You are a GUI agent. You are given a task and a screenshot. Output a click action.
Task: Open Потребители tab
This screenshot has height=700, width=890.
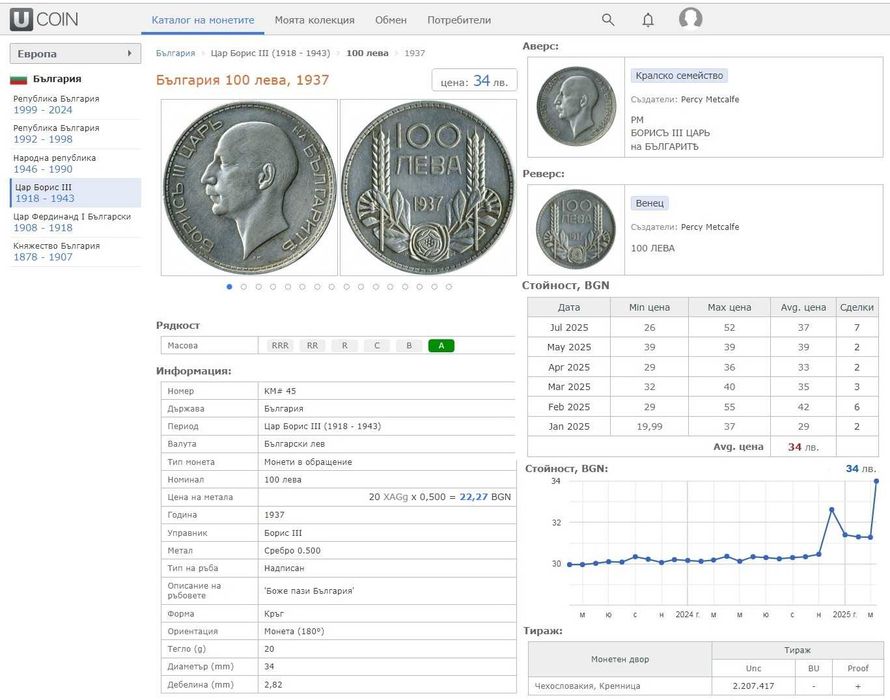(x=459, y=20)
